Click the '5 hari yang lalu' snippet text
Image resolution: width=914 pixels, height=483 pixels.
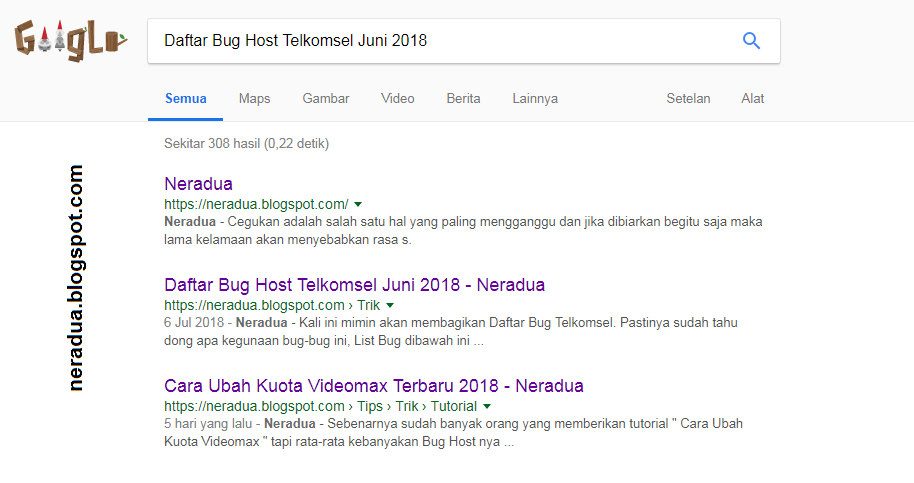click(x=210, y=424)
